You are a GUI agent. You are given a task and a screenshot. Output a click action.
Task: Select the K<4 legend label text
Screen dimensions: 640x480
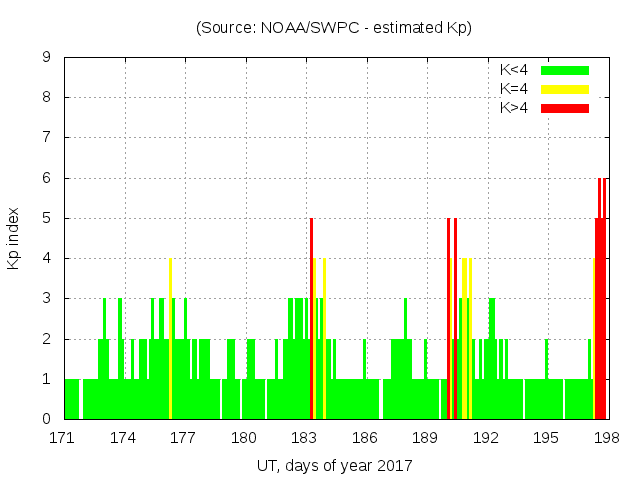point(514,70)
